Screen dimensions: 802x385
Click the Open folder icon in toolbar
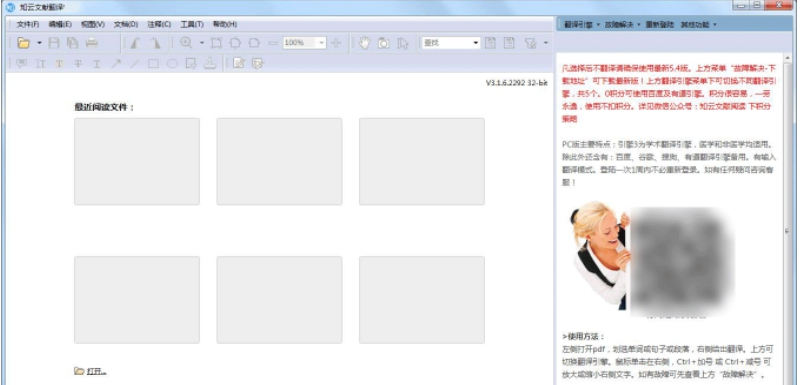pyautogui.click(x=24, y=43)
